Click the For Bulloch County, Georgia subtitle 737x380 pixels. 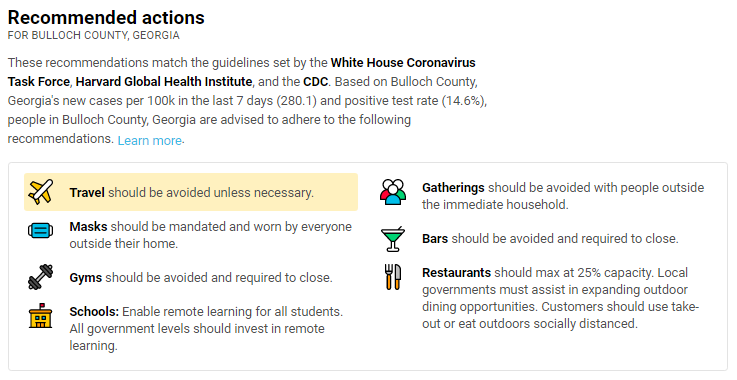tap(94, 35)
